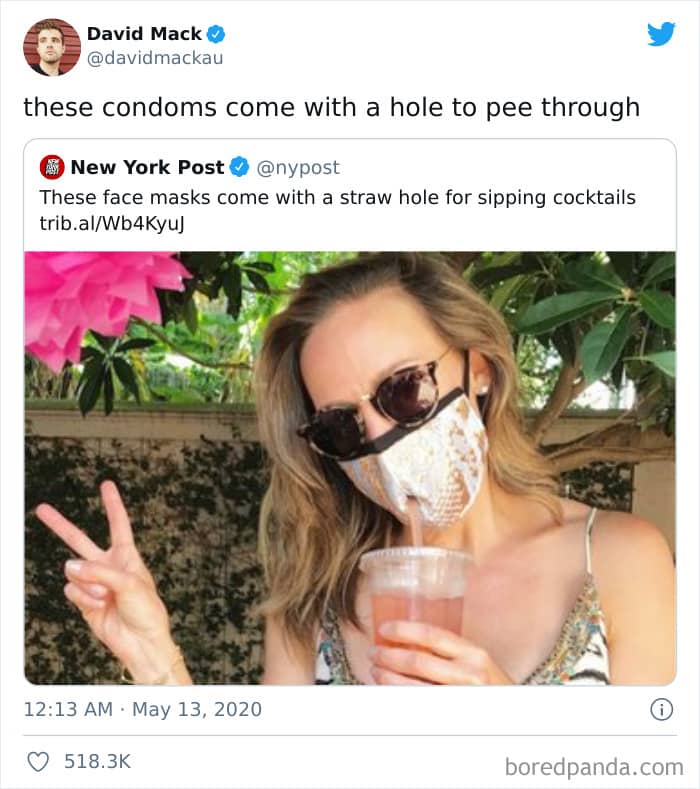
Task: Click the @nypost handle
Action: click(x=298, y=168)
